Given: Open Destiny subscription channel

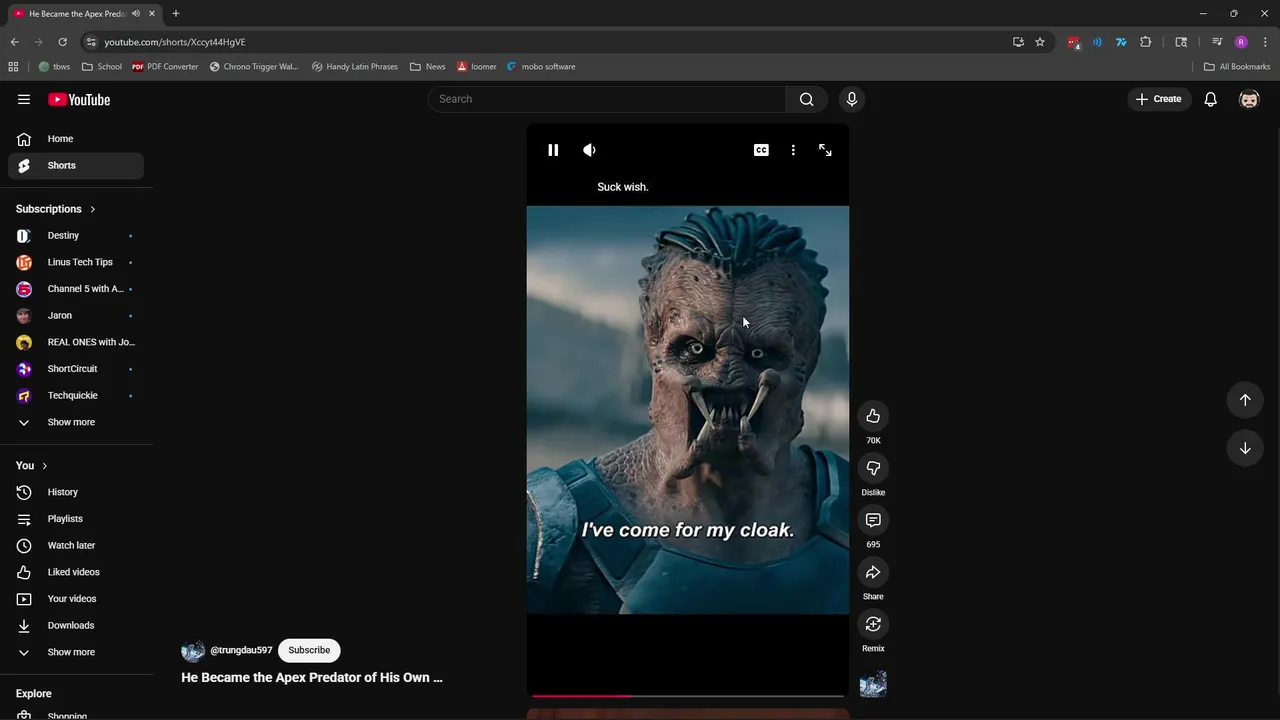Looking at the screenshot, I should 76,235.
